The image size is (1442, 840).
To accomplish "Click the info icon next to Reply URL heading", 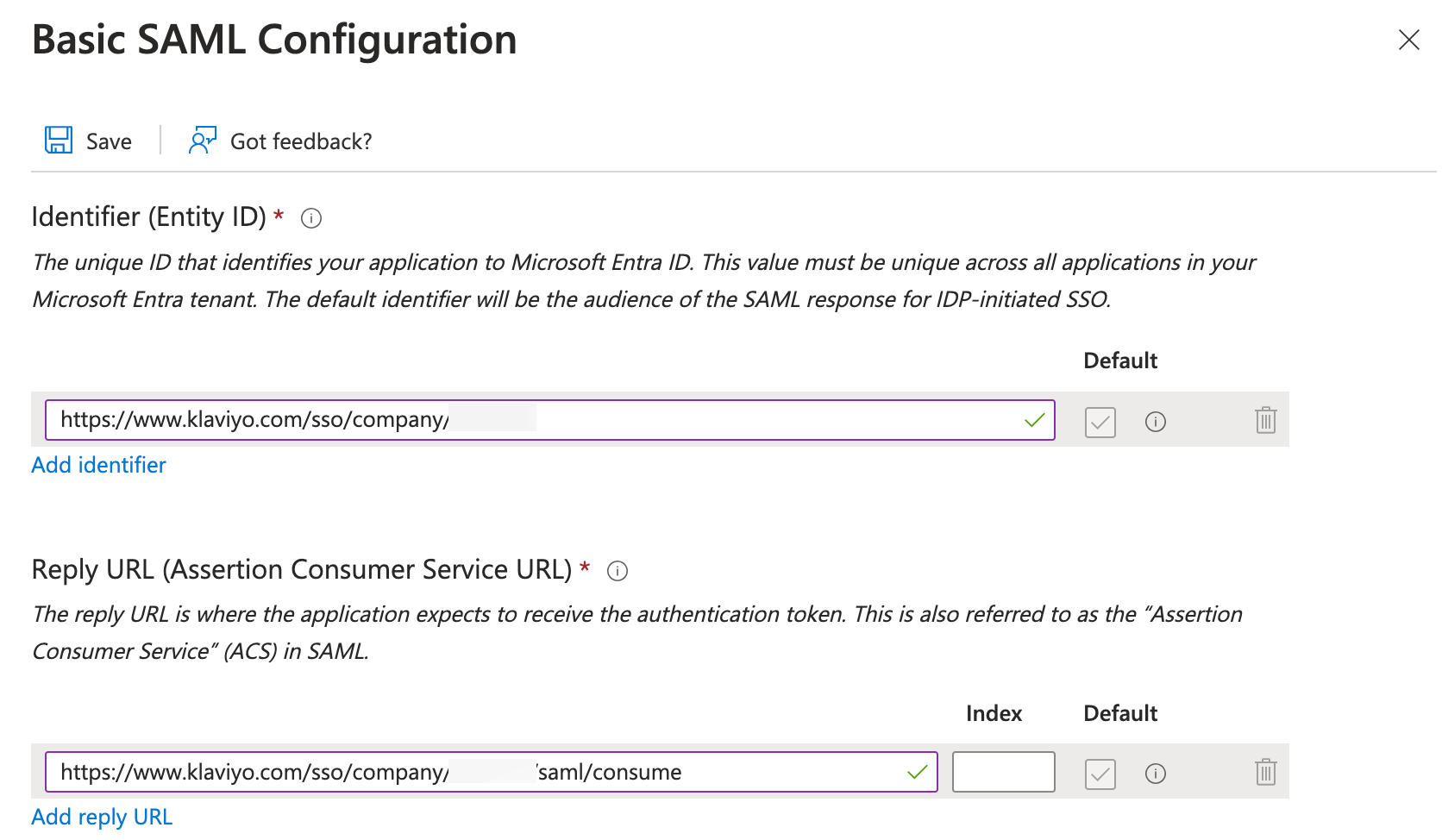I will coord(618,570).
